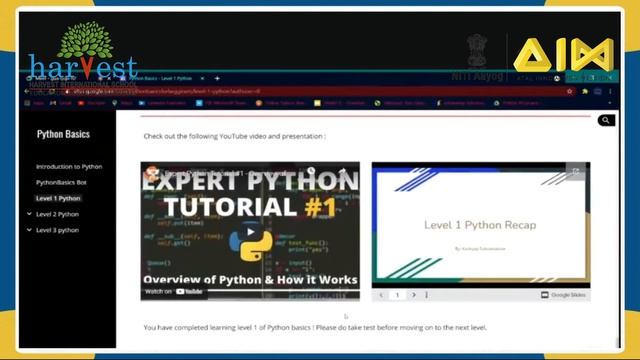Open Level 2 Python page
This screenshot has height=360, width=640.
click(x=57, y=214)
